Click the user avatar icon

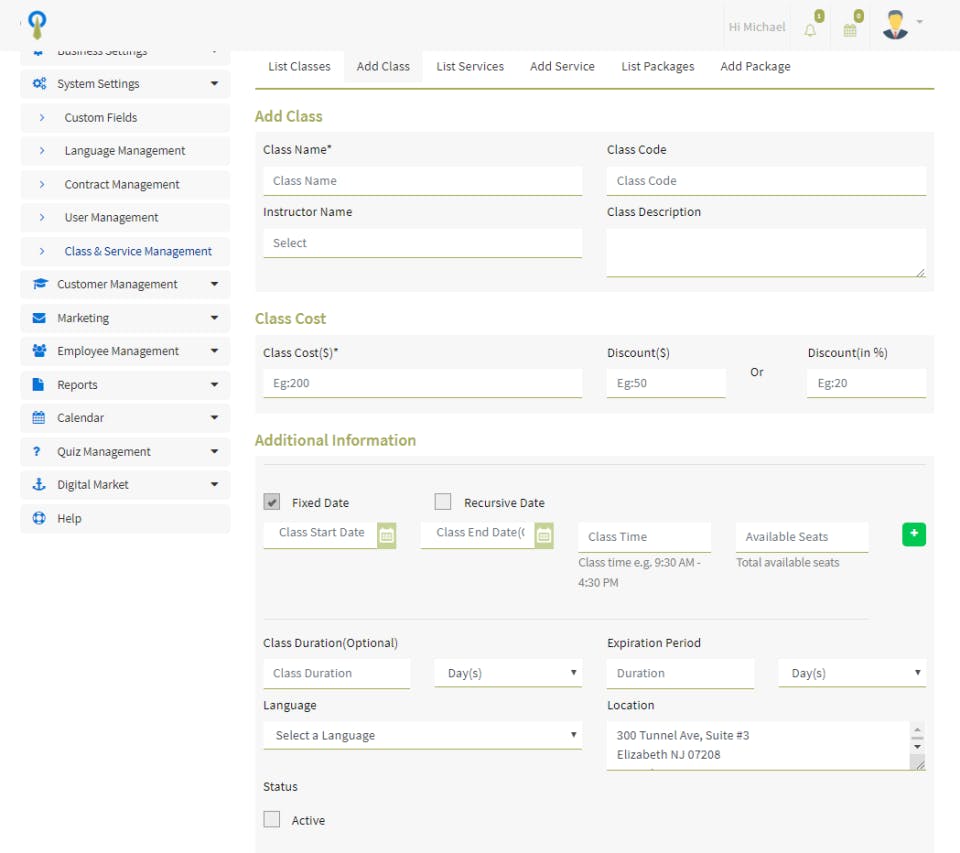pos(895,25)
